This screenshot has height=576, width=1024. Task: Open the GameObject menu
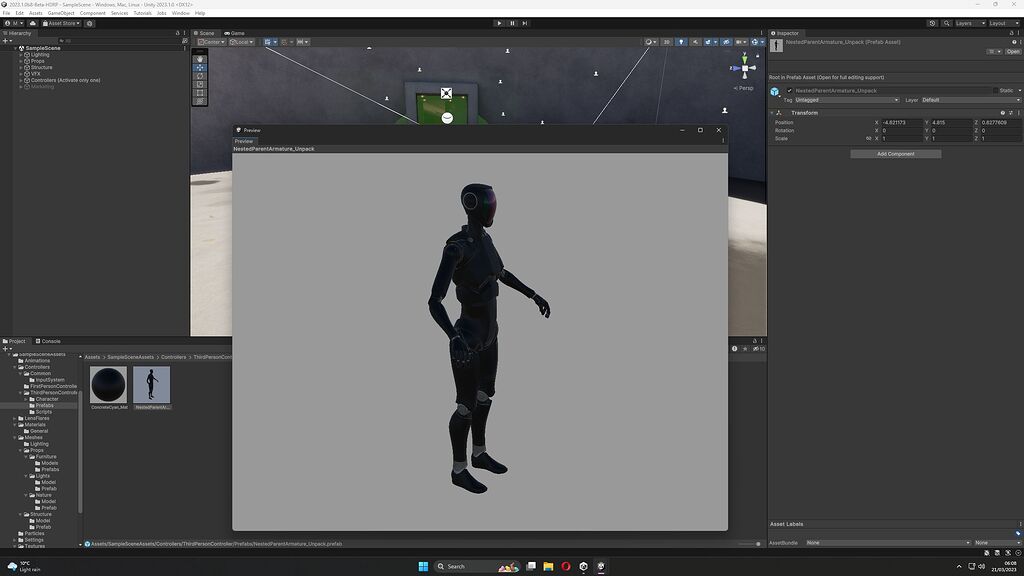pos(62,12)
